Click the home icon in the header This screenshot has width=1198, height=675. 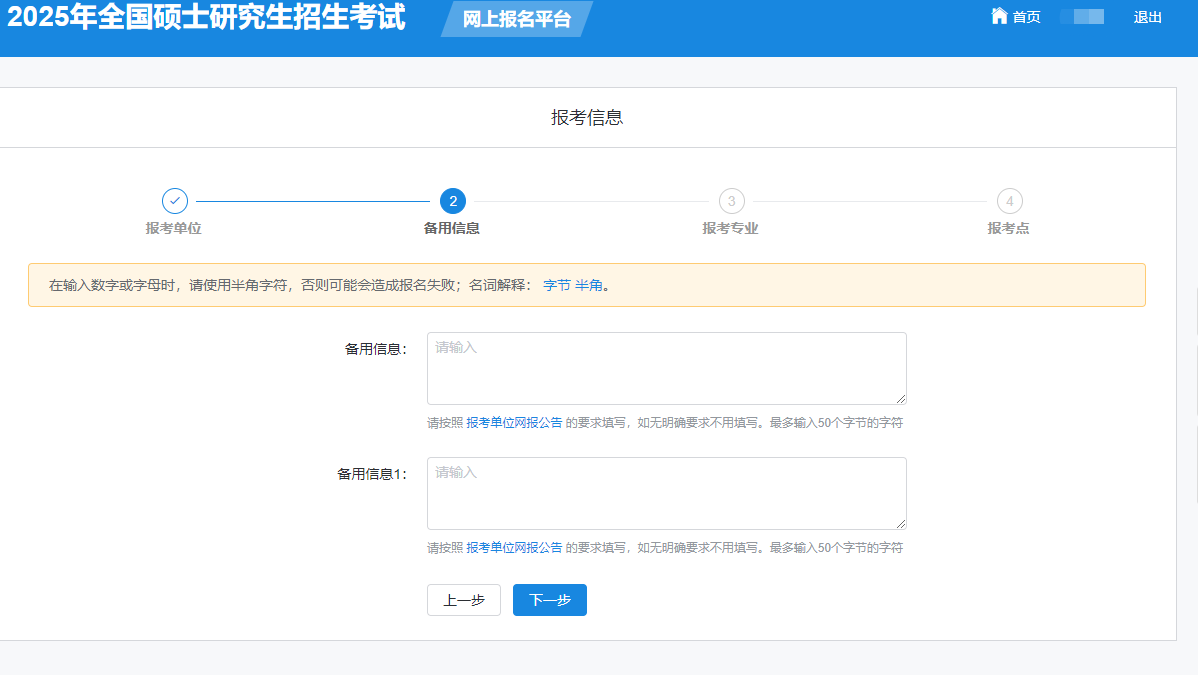tap(998, 16)
